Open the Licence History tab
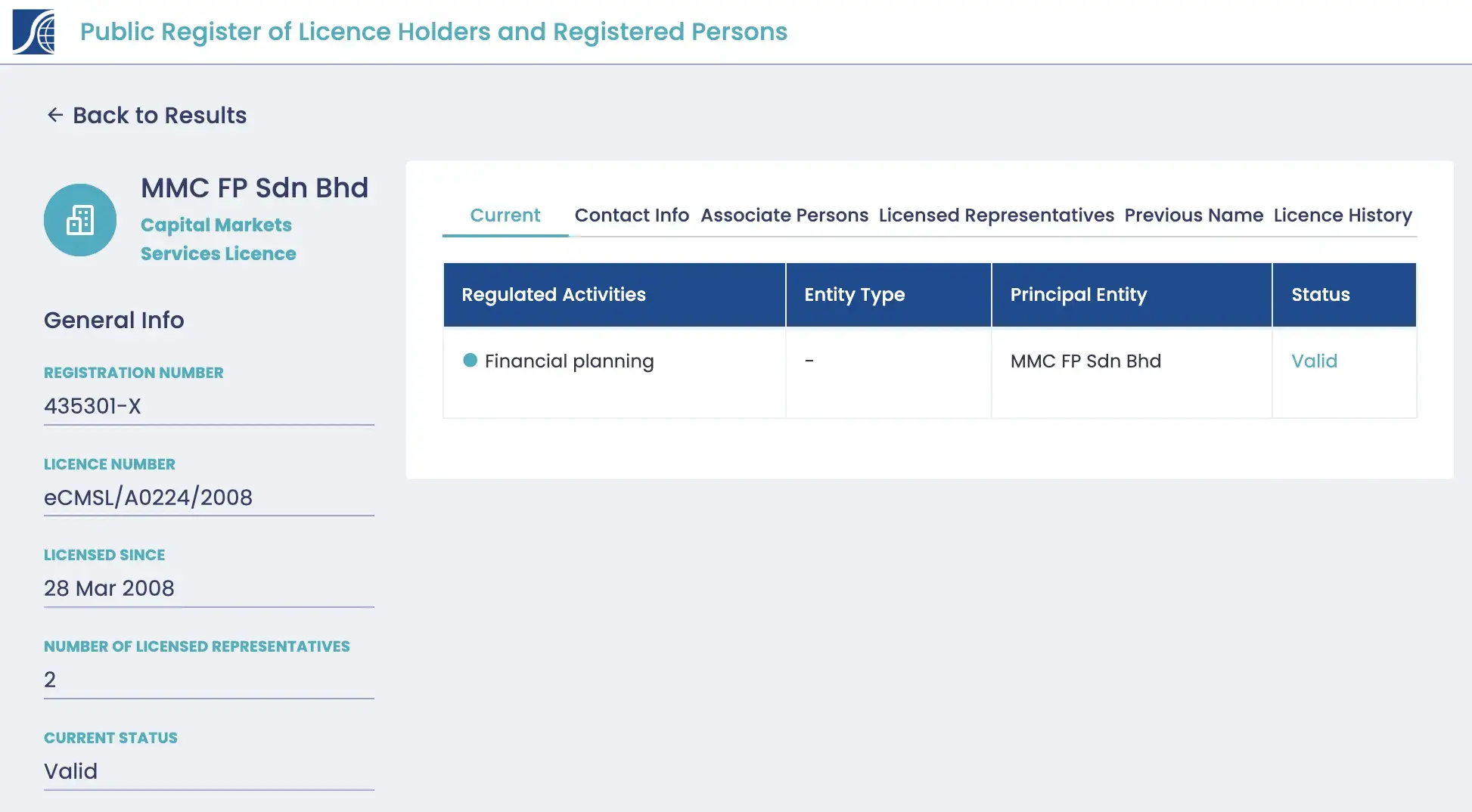This screenshot has height=812, width=1472. [1343, 215]
